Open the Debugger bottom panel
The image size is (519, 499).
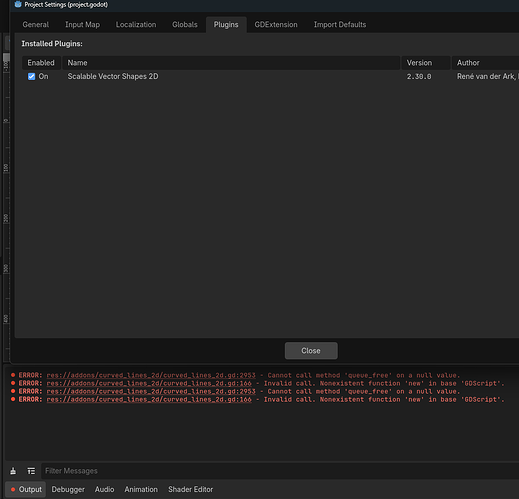click(68, 489)
